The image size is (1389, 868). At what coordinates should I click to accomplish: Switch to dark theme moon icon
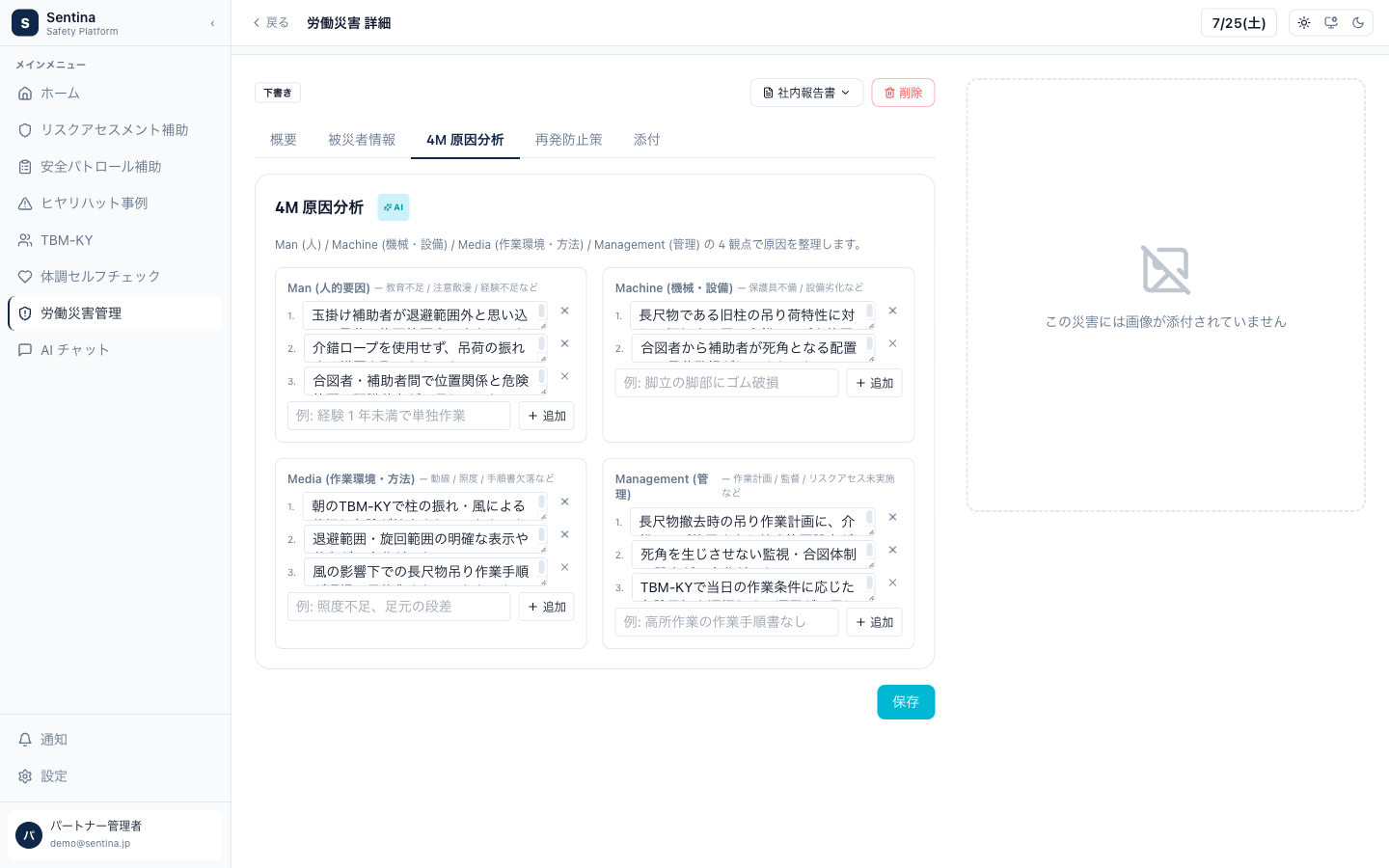(x=1358, y=23)
